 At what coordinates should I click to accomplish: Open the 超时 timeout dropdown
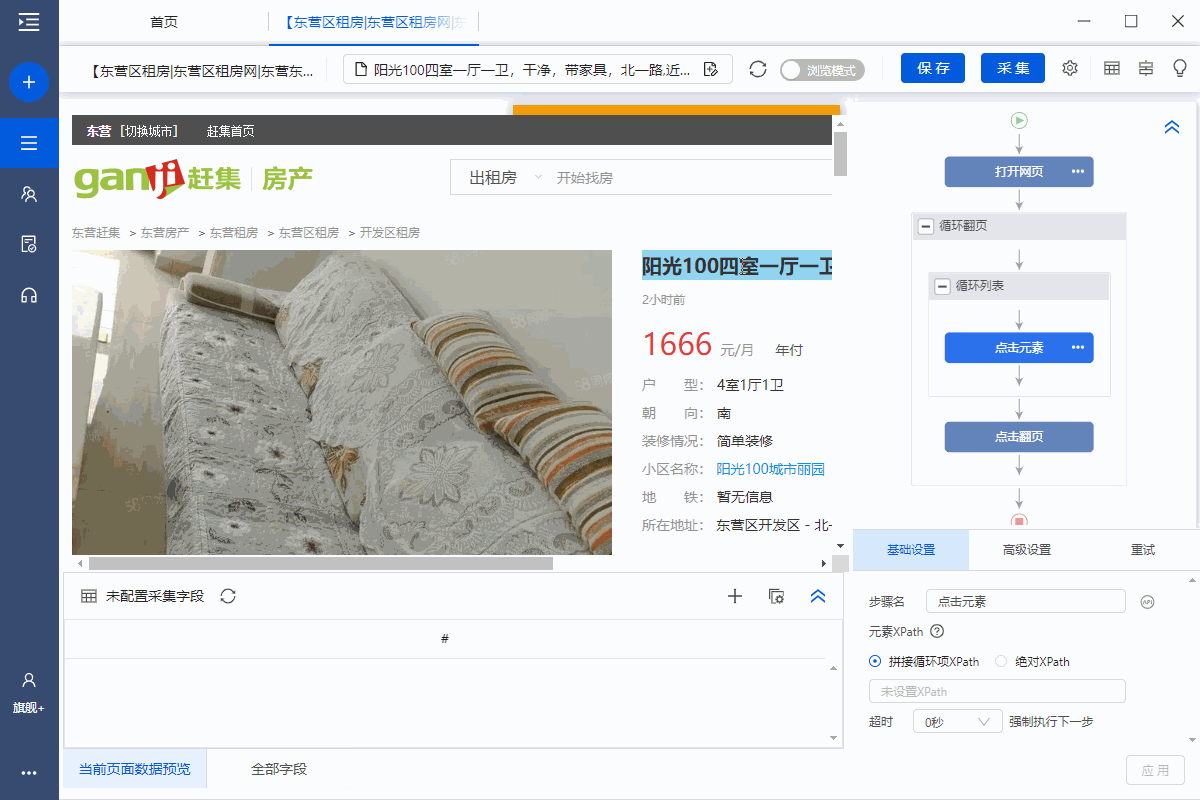[x=957, y=721]
